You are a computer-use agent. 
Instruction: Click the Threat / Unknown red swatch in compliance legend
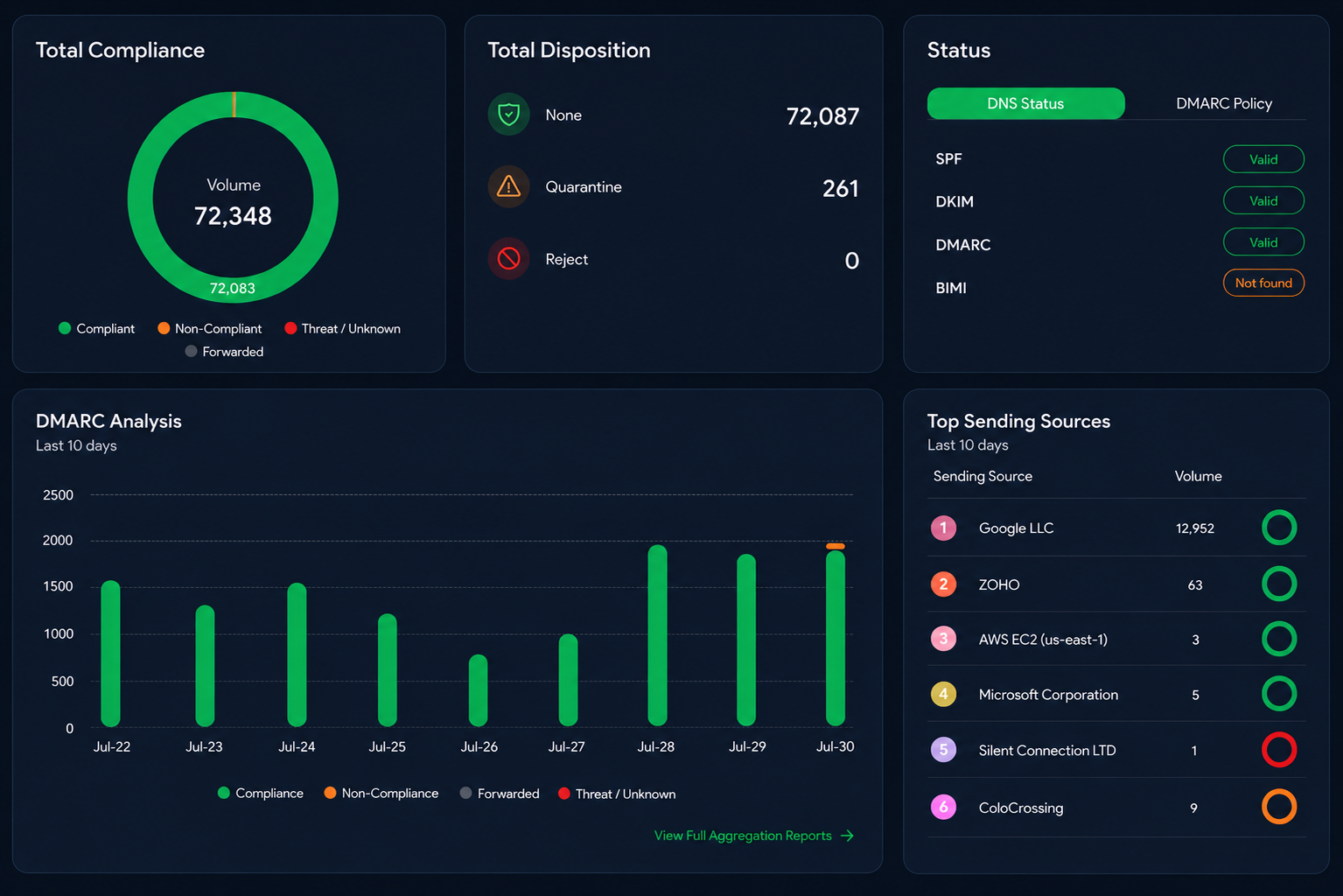[290, 328]
